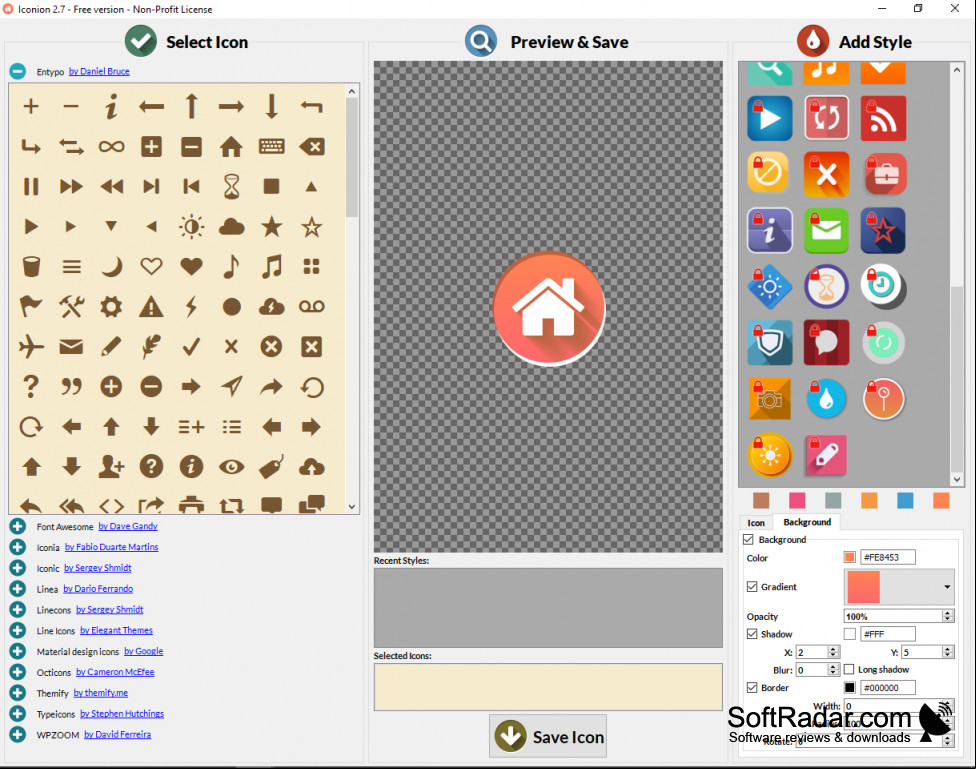Increase the shadow Blur spinner
The image size is (976, 769).
(x=833, y=666)
